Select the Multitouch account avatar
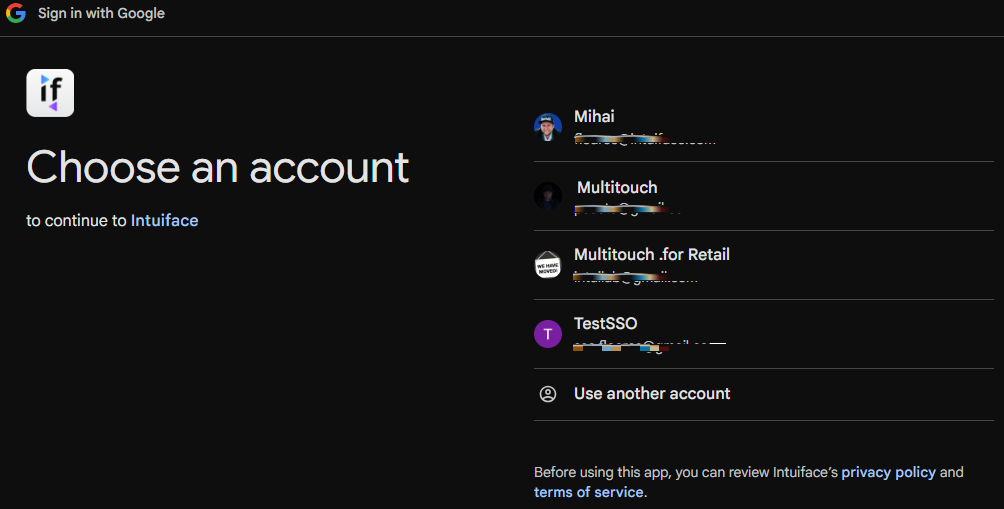Image resolution: width=1004 pixels, height=509 pixels. [547, 196]
